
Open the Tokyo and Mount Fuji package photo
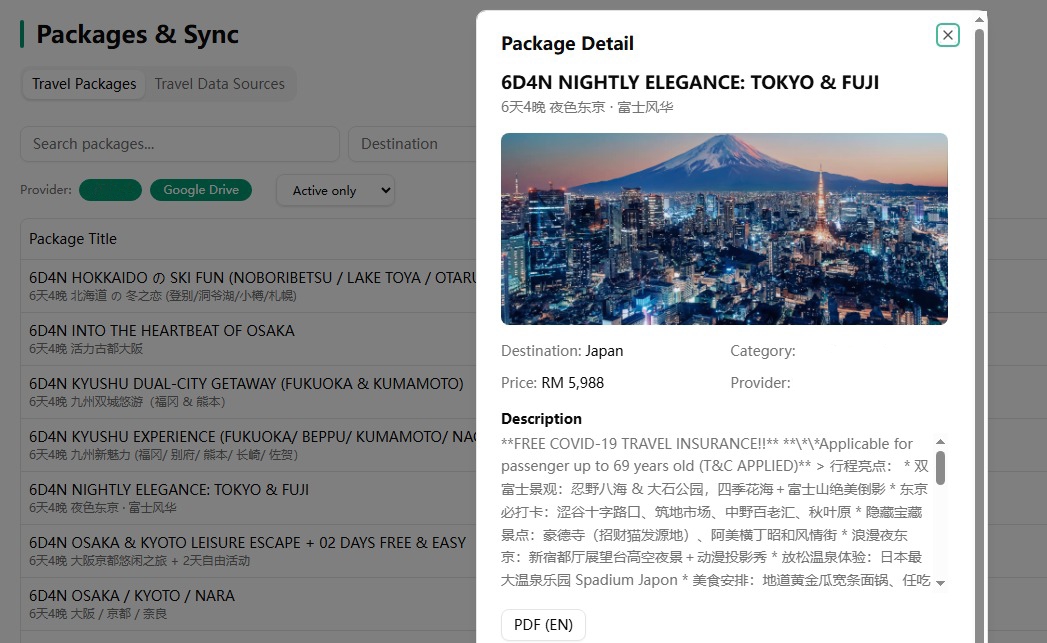point(724,228)
